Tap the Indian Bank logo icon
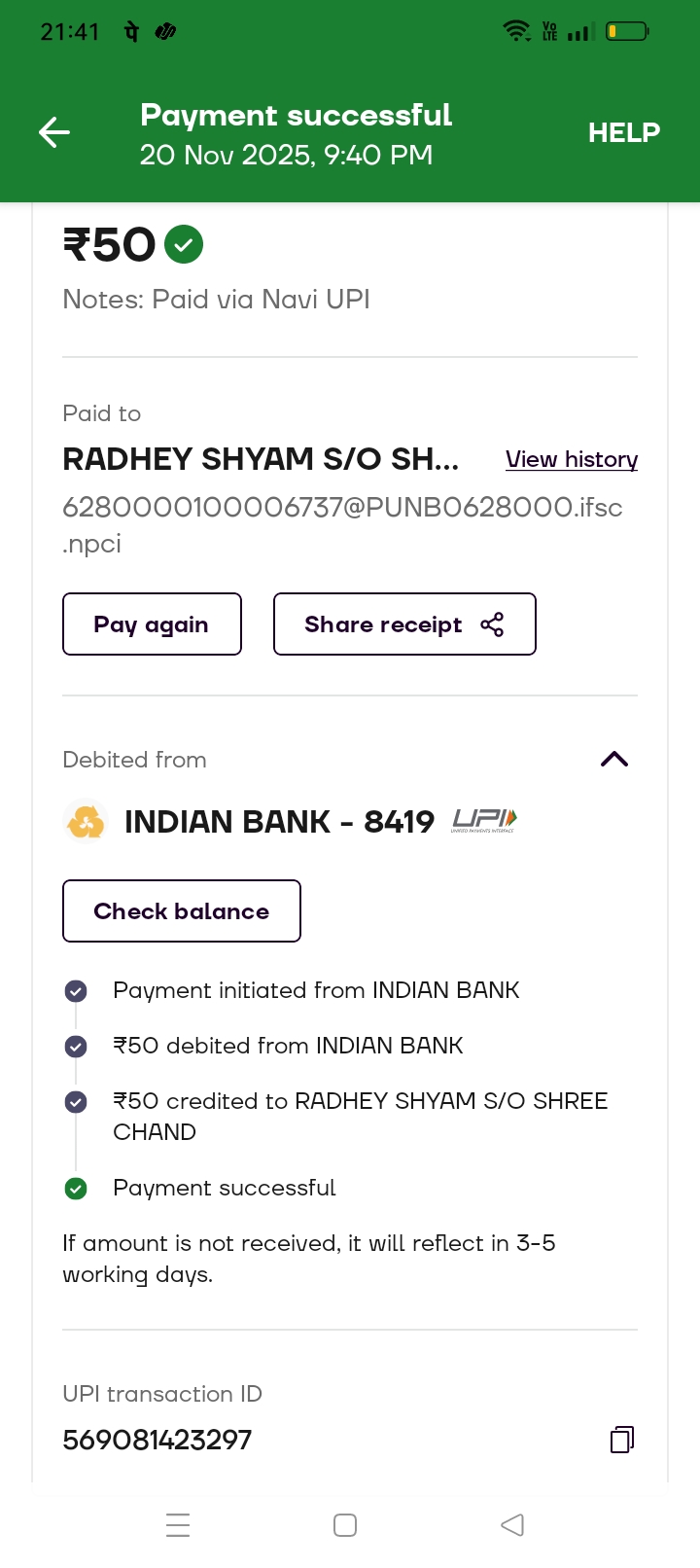The height and width of the screenshot is (1568, 700). tap(86, 822)
